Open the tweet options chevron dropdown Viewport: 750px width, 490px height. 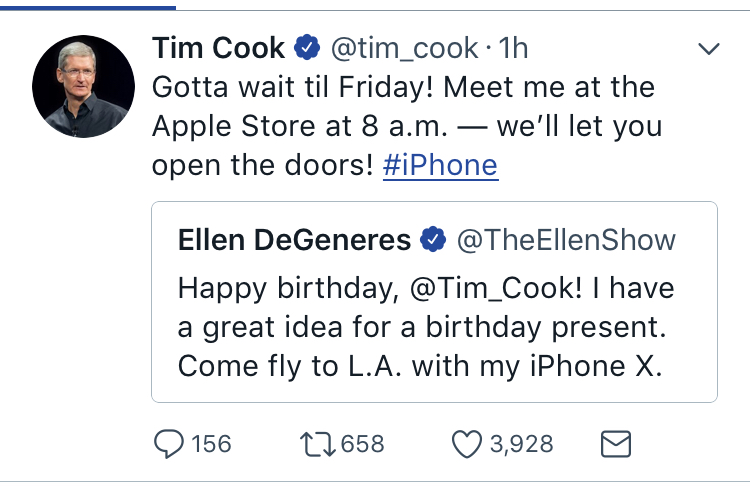708,48
